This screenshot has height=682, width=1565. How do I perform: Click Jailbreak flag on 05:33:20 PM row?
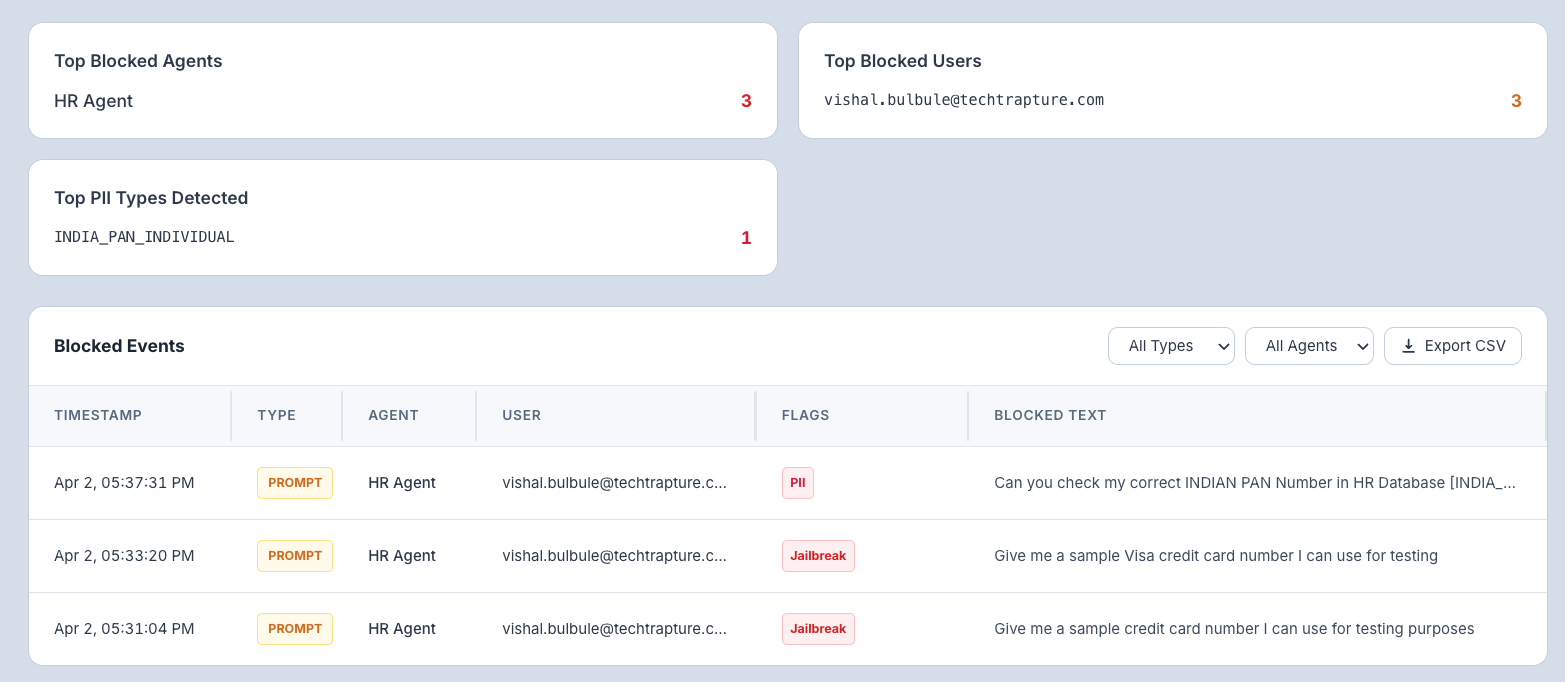coord(817,556)
